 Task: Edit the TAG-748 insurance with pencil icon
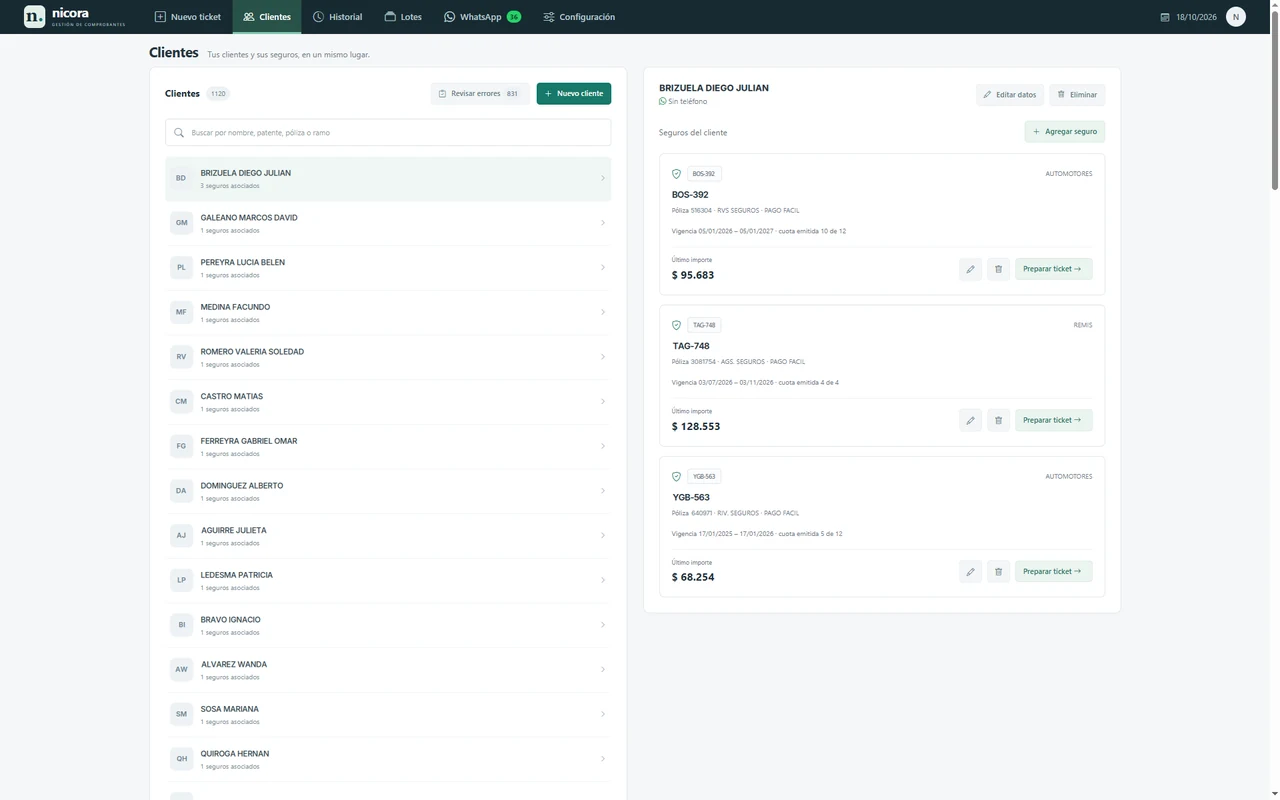[970, 420]
